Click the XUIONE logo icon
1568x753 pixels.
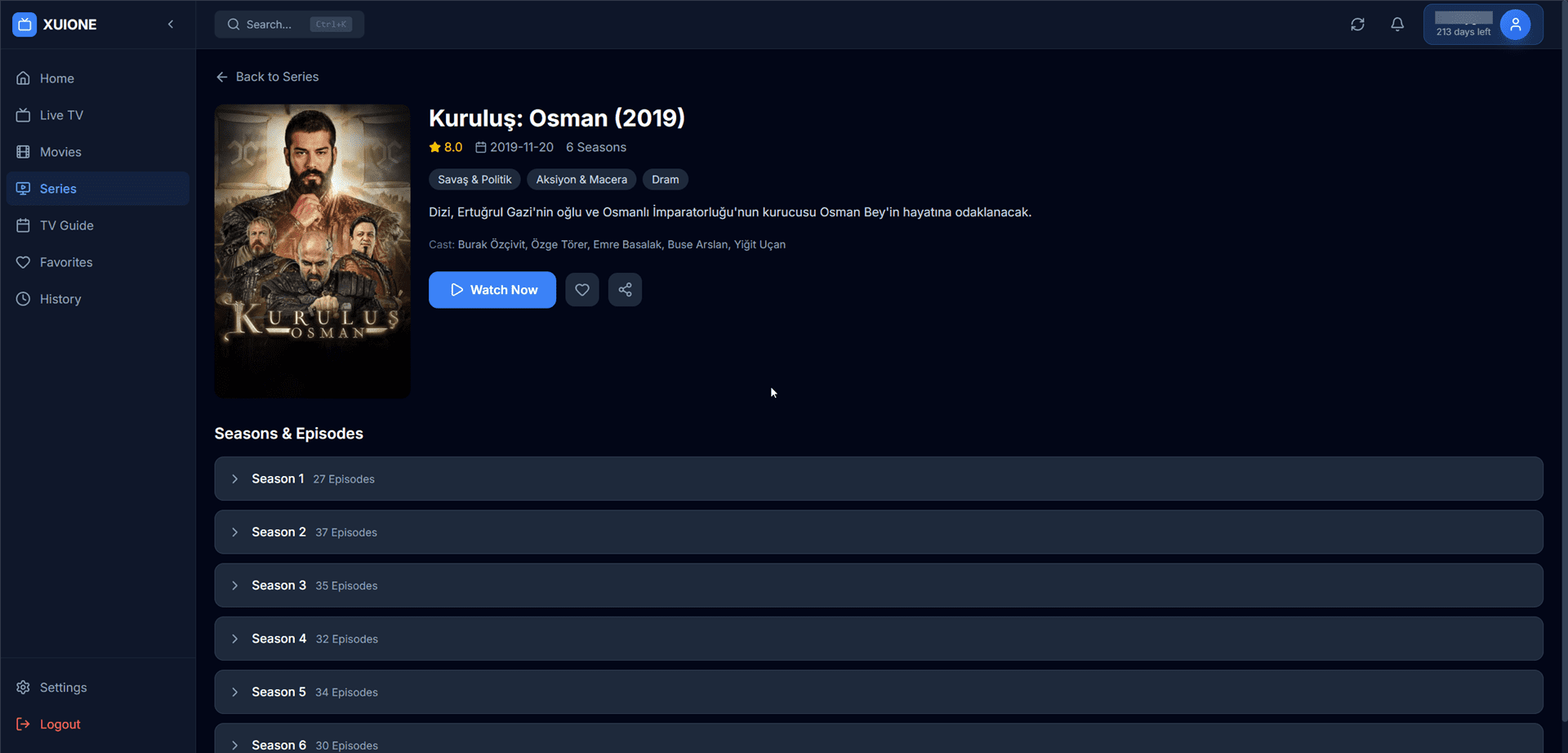(x=24, y=25)
